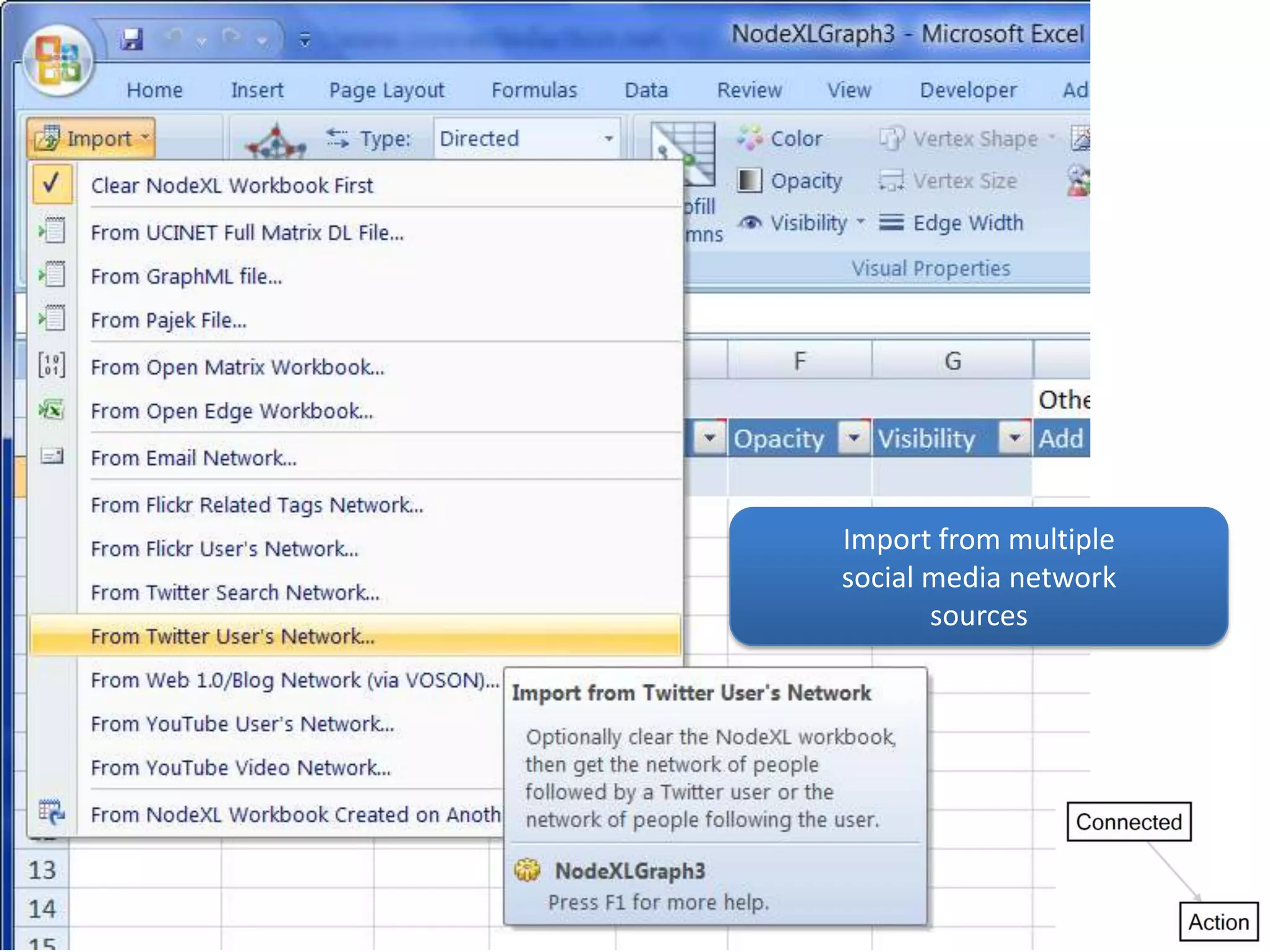This screenshot has height=952, width=1270.
Task: Open the Visibility column filter dropdown
Action: coord(1015,438)
